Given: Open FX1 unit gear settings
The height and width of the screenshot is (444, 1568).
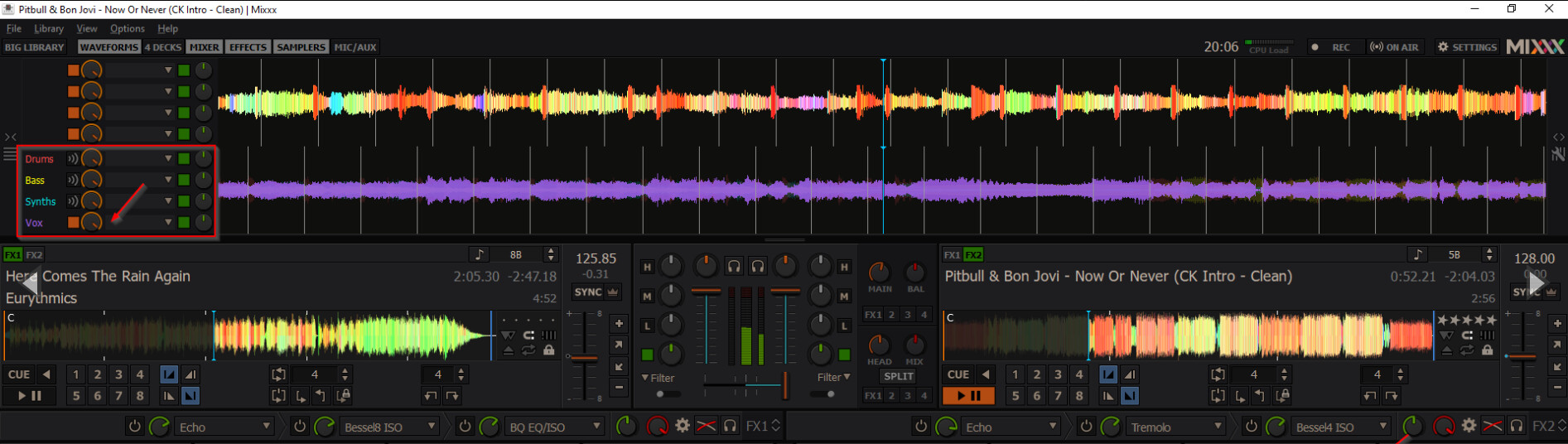Looking at the screenshot, I should click(682, 426).
